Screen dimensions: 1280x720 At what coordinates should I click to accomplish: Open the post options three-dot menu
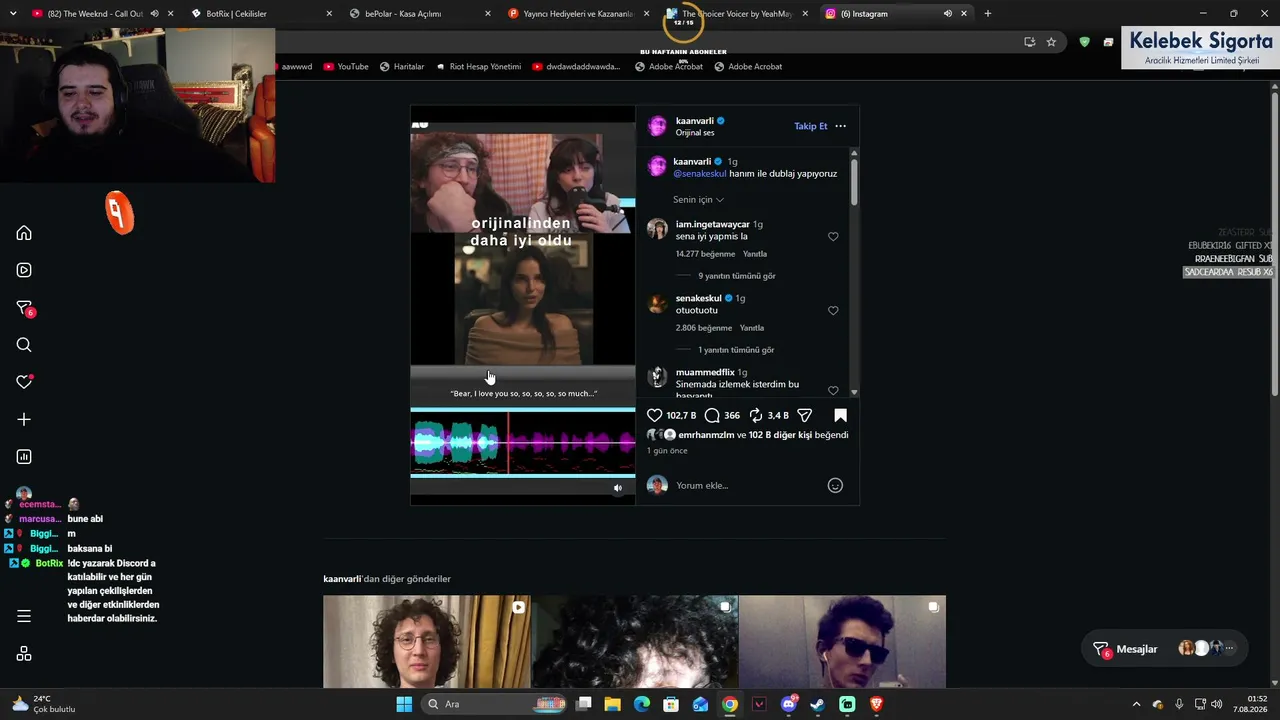840,126
